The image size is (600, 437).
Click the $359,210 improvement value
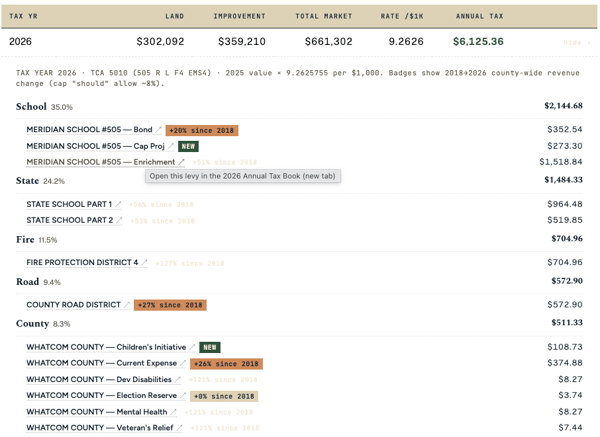242,42
